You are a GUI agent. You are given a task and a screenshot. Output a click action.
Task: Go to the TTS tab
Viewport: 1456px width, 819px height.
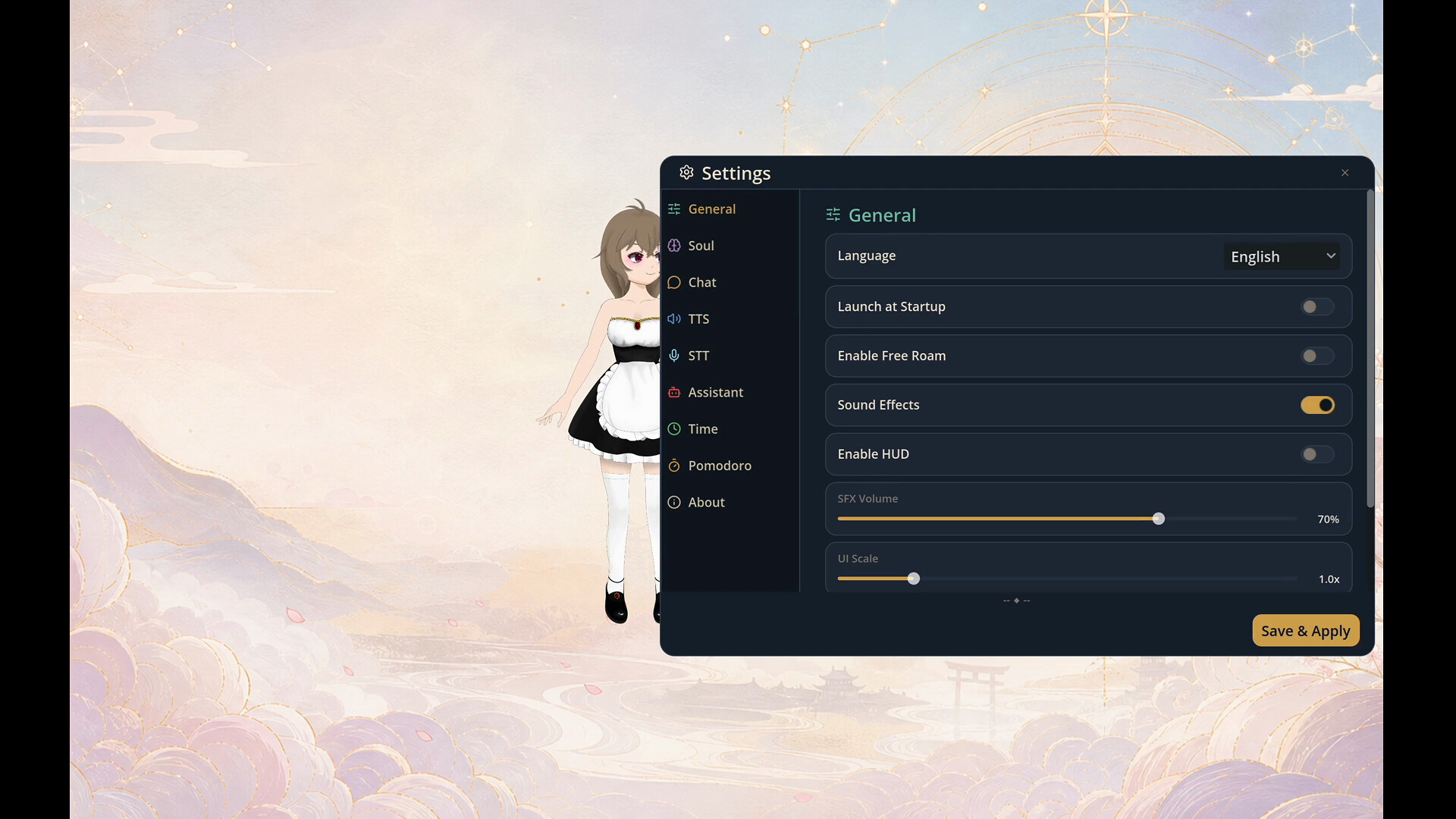point(730,319)
